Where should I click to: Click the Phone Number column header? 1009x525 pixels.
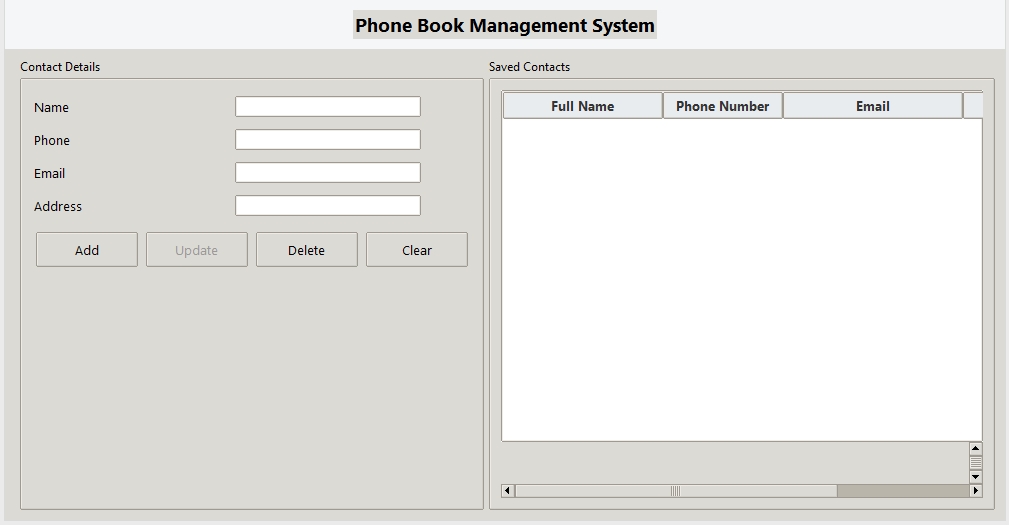click(x=722, y=106)
